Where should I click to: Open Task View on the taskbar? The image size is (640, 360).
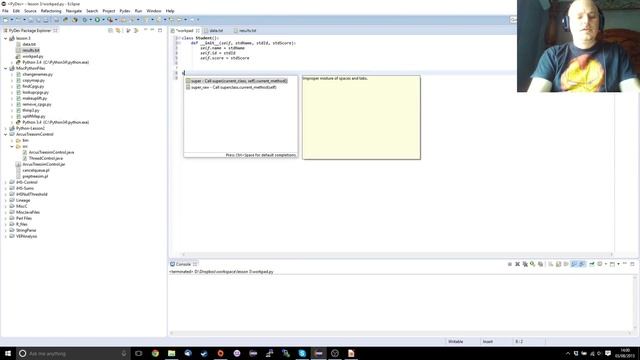coord(139,353)
